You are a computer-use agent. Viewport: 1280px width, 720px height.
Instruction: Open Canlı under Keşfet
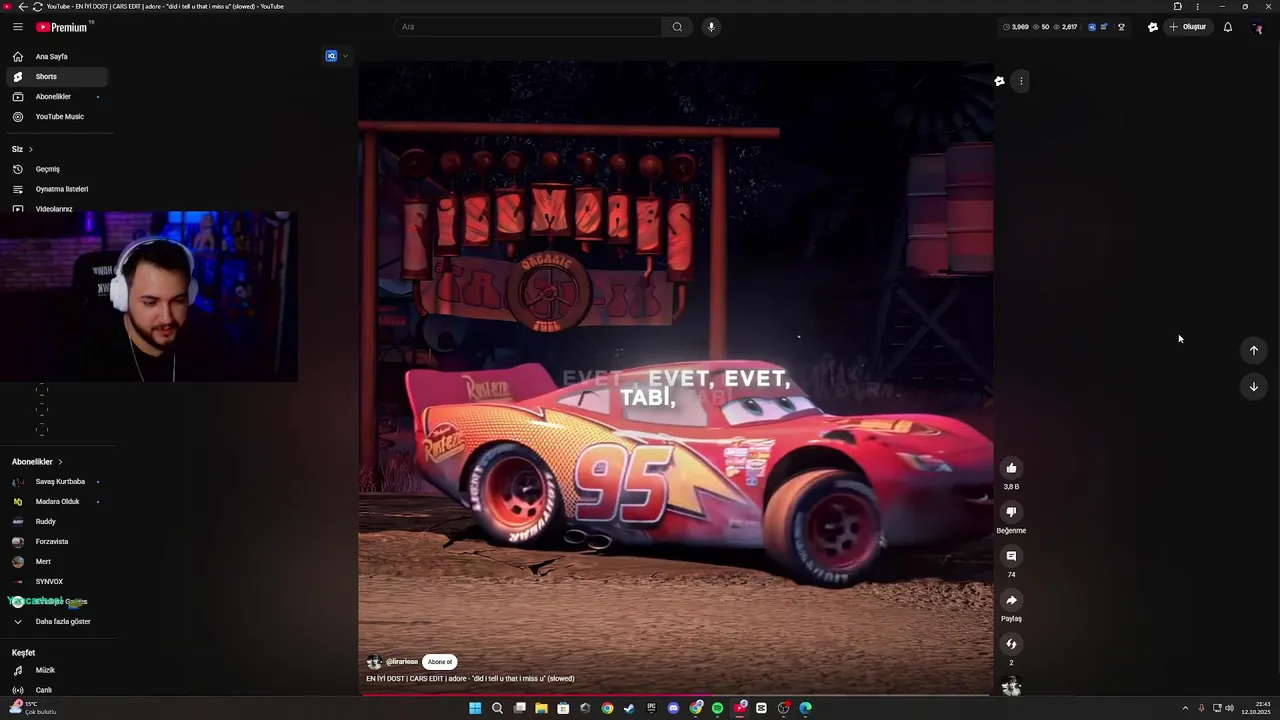[x=57, y=690]
